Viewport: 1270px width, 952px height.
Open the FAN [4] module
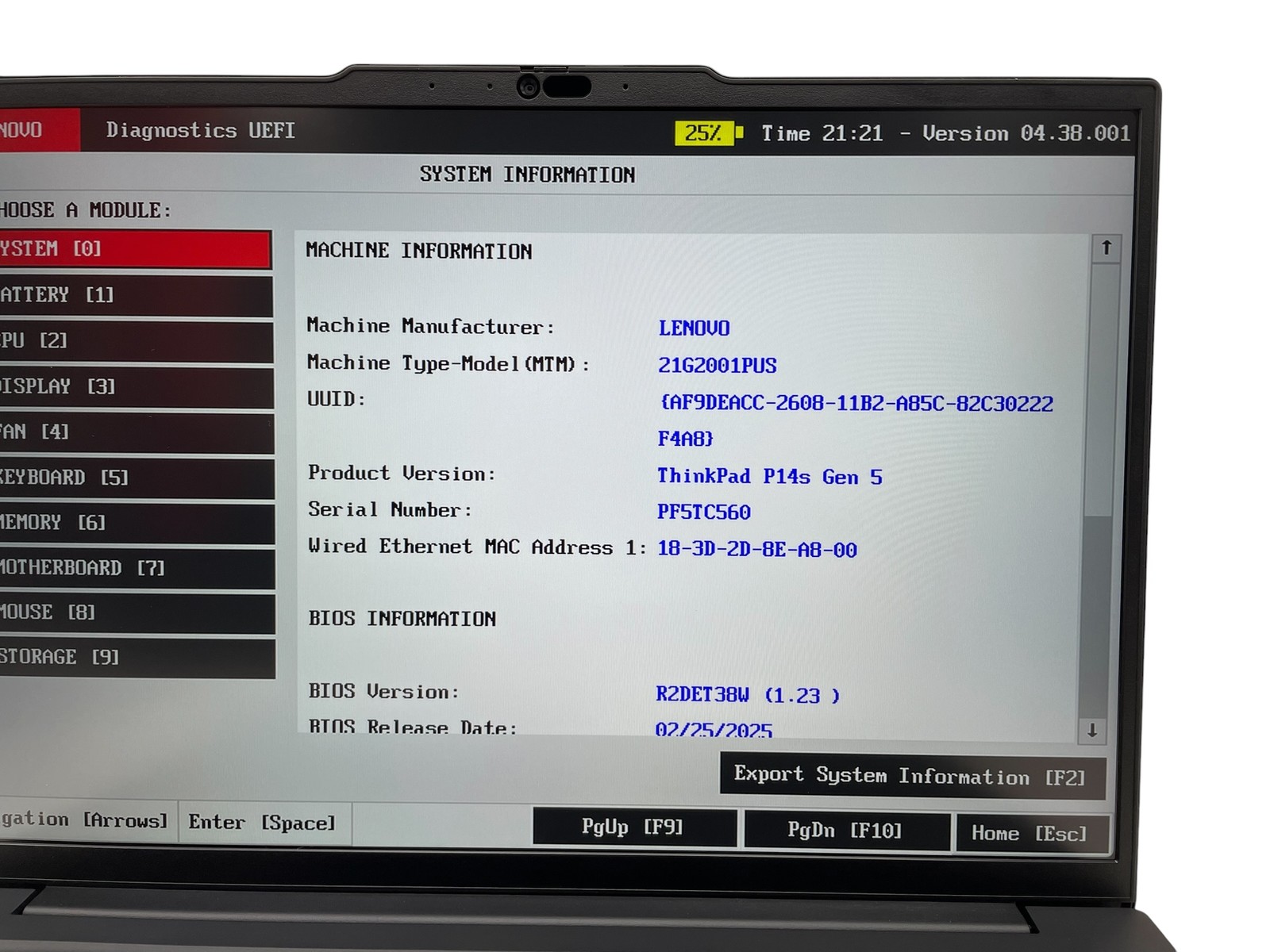tap(137, 432)
